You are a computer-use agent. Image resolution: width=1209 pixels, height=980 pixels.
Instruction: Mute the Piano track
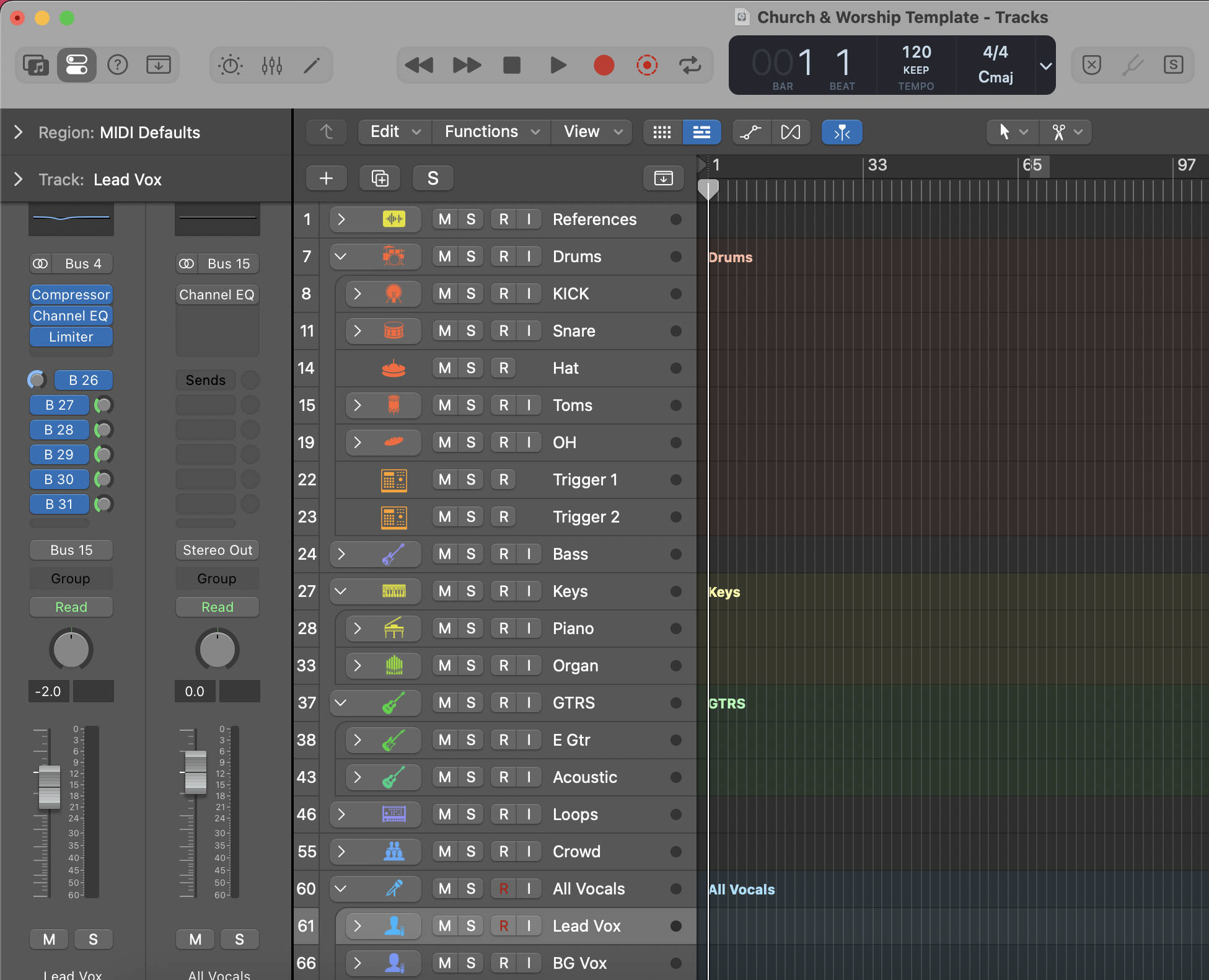[445, 629]
